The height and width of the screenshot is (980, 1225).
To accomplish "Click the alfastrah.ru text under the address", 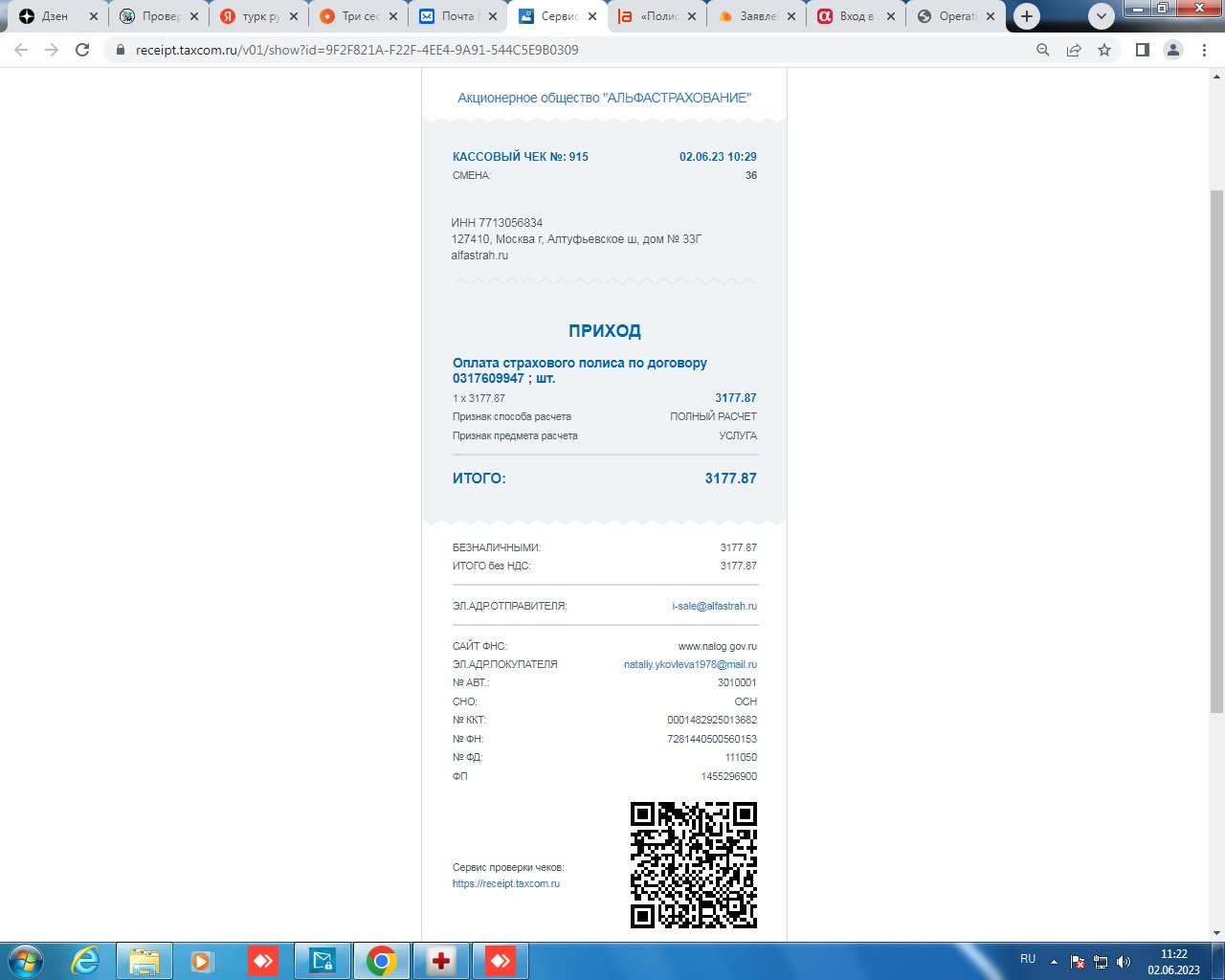I will coord(479,256).
